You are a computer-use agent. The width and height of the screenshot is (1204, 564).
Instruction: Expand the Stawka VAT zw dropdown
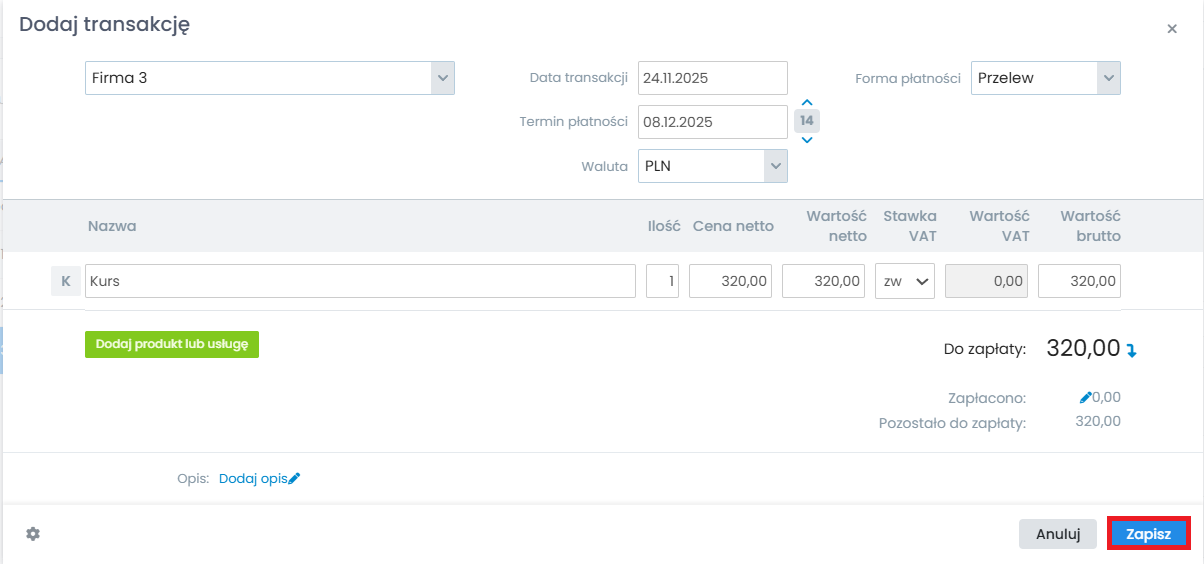tap(904, 282)
